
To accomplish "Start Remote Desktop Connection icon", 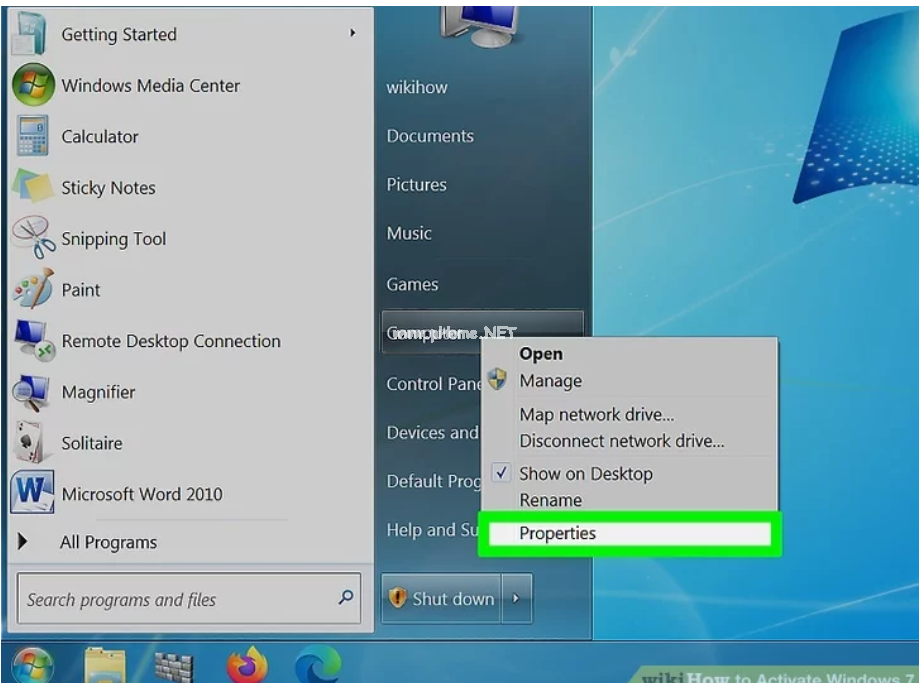I will [32, 342].
